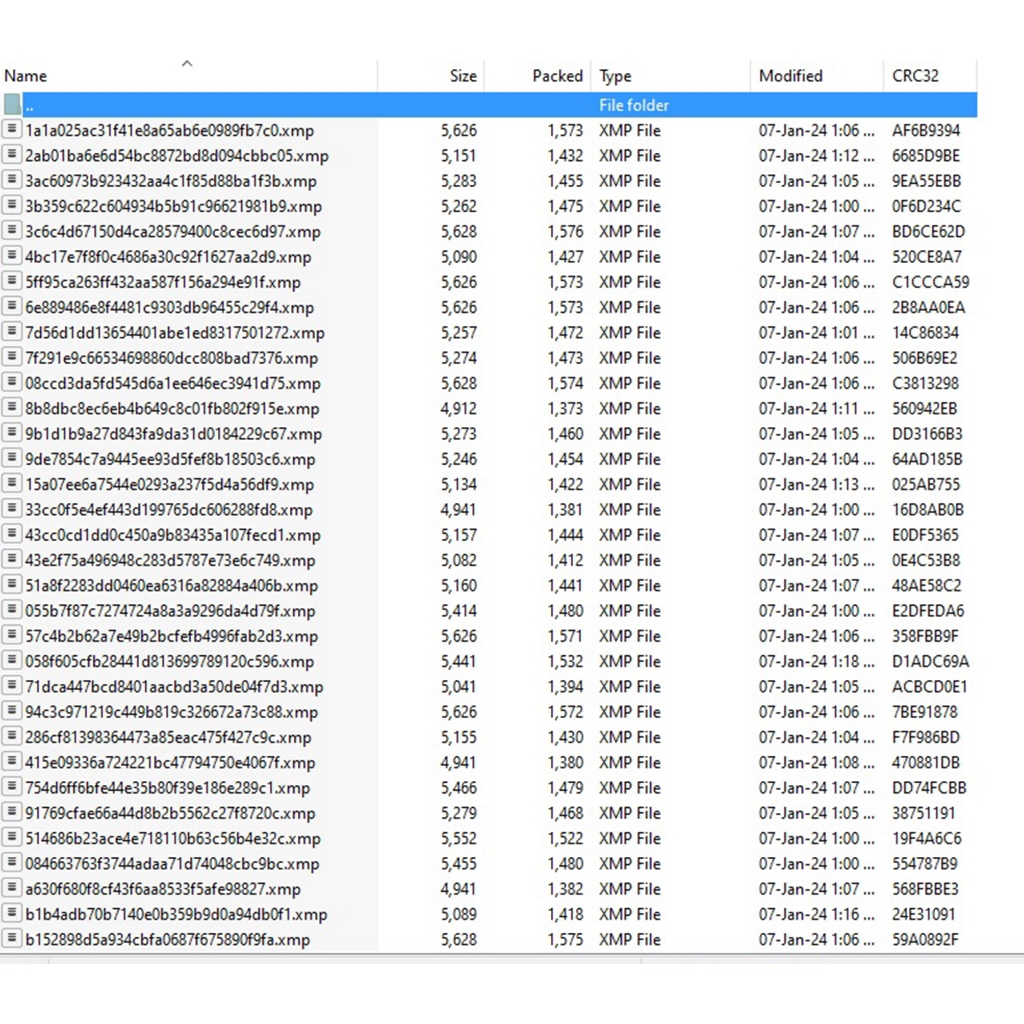Viewport: 1024px width, 1024px height.
Task: Sort the list by the Name column header
Action: tap(26, 76)
